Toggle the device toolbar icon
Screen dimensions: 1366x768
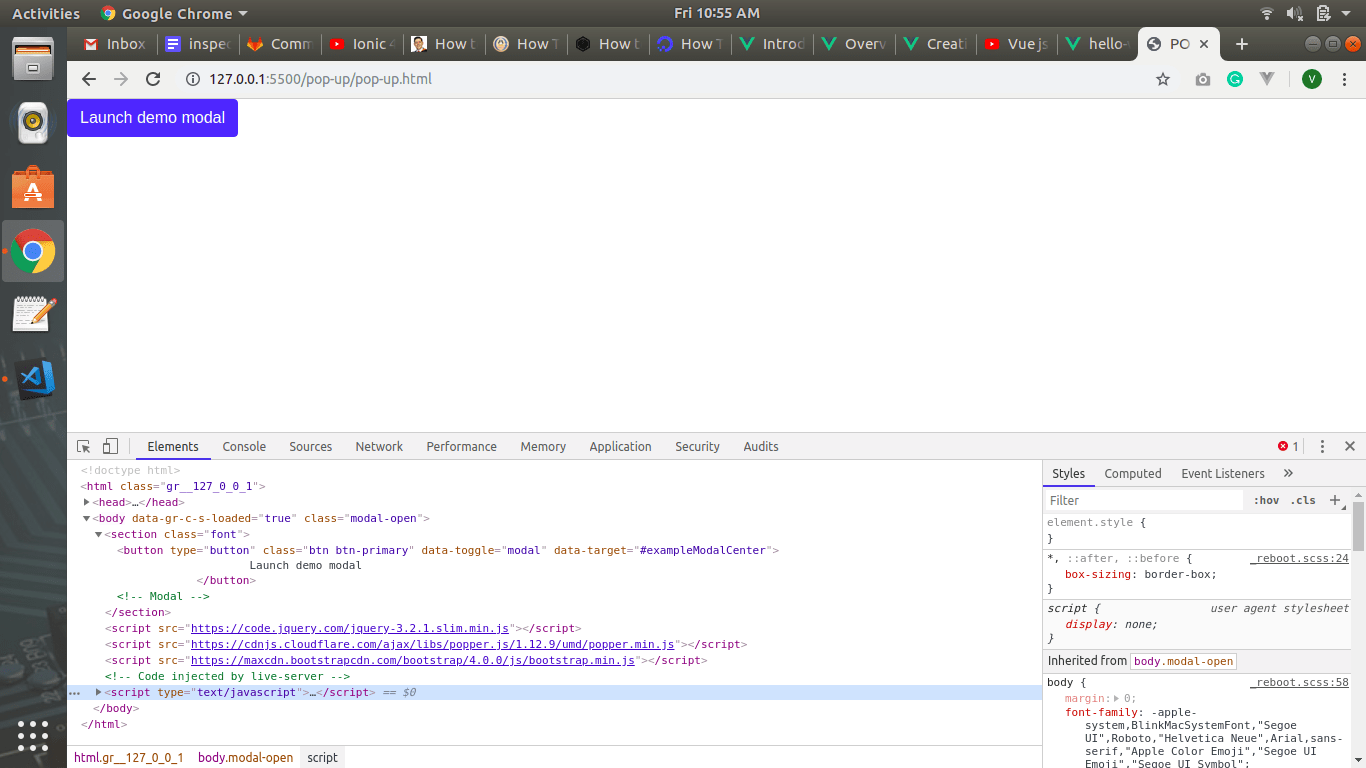click(x=110, y=447)
